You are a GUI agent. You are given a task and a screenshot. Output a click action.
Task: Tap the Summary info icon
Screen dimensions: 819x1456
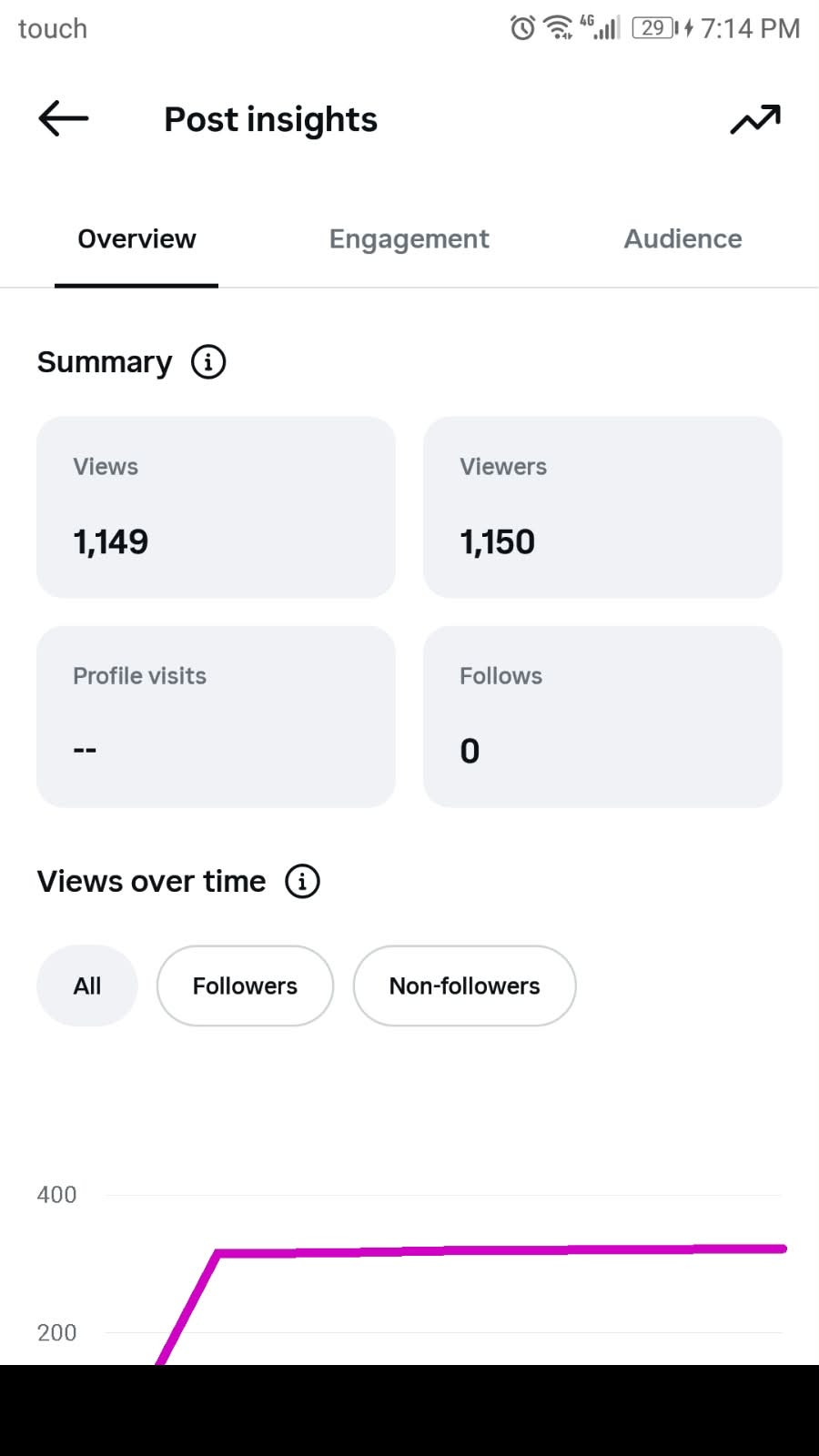click(208, 362)
